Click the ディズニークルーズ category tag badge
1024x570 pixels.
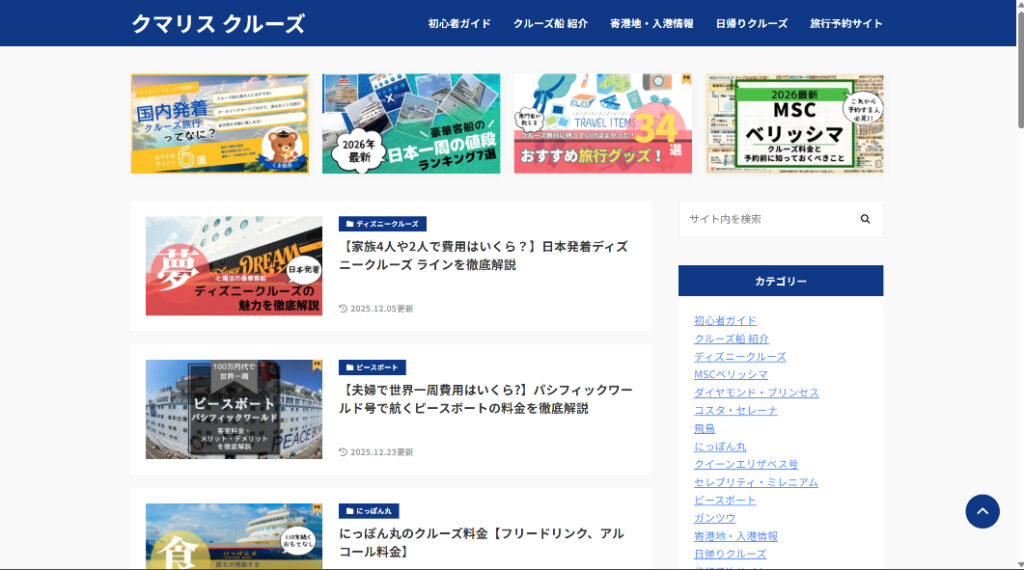(383, 224)
